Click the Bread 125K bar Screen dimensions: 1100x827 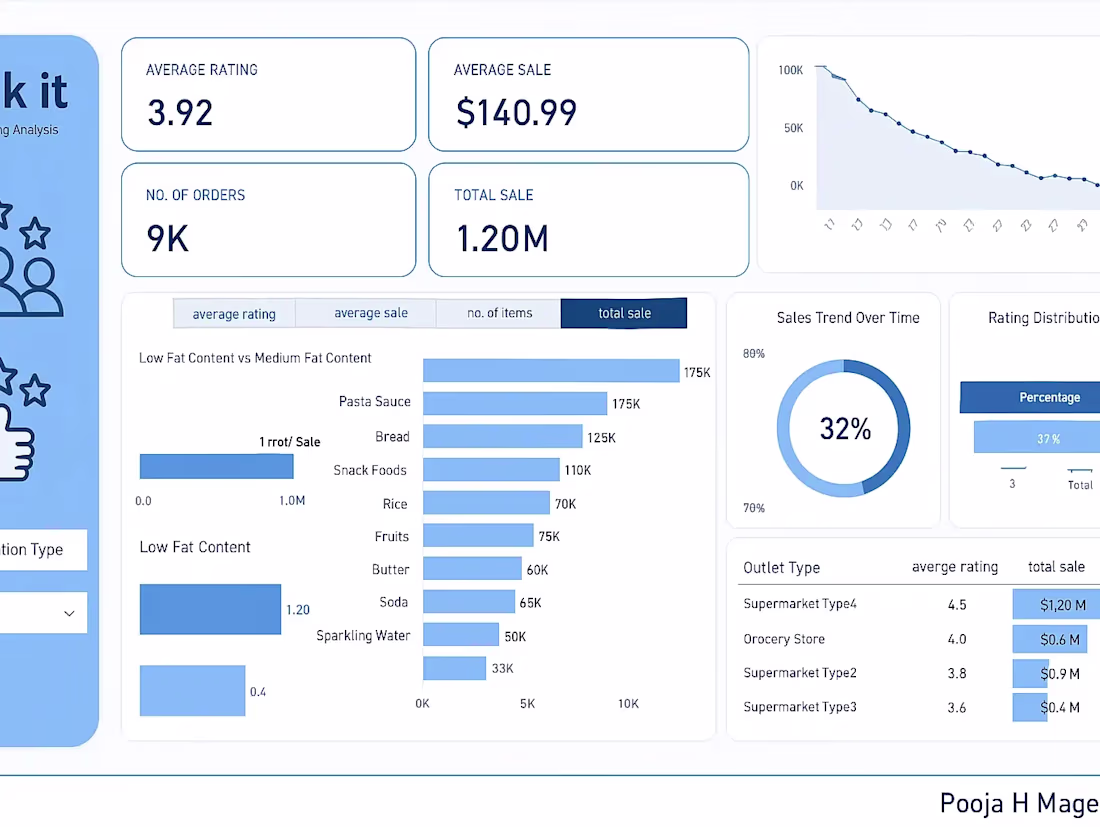tap(502, 436)
